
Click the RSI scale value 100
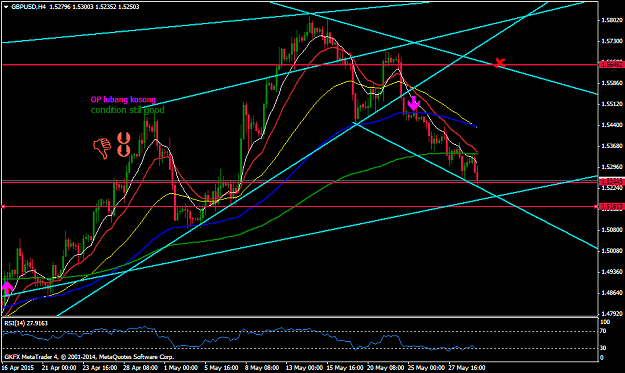click(x=605, y=322)
